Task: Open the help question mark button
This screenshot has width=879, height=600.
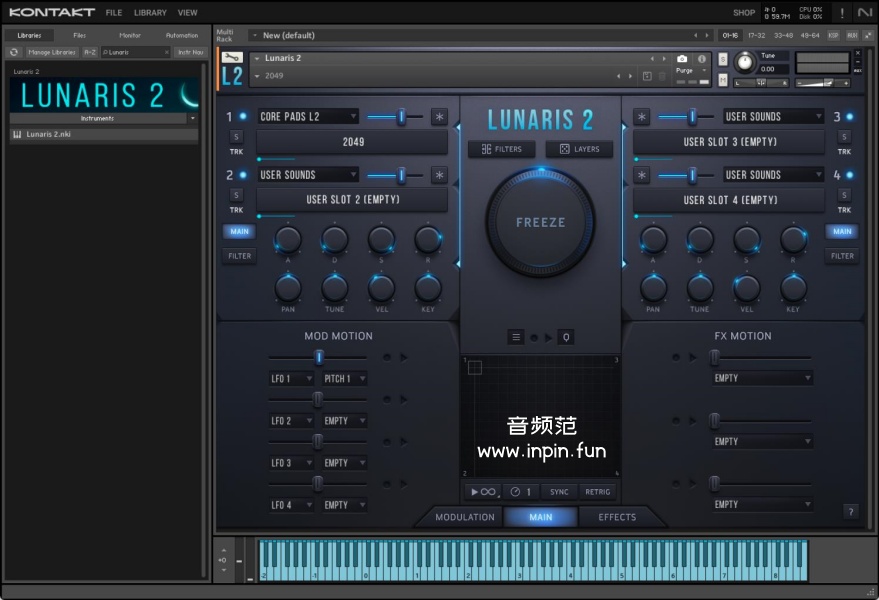Action: (x=851, y=512)
